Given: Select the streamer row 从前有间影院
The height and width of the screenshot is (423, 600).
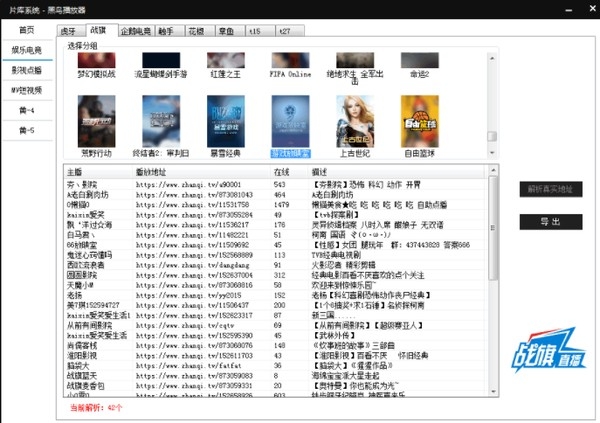Looking at the screenshot, I should tap(276, 325).
